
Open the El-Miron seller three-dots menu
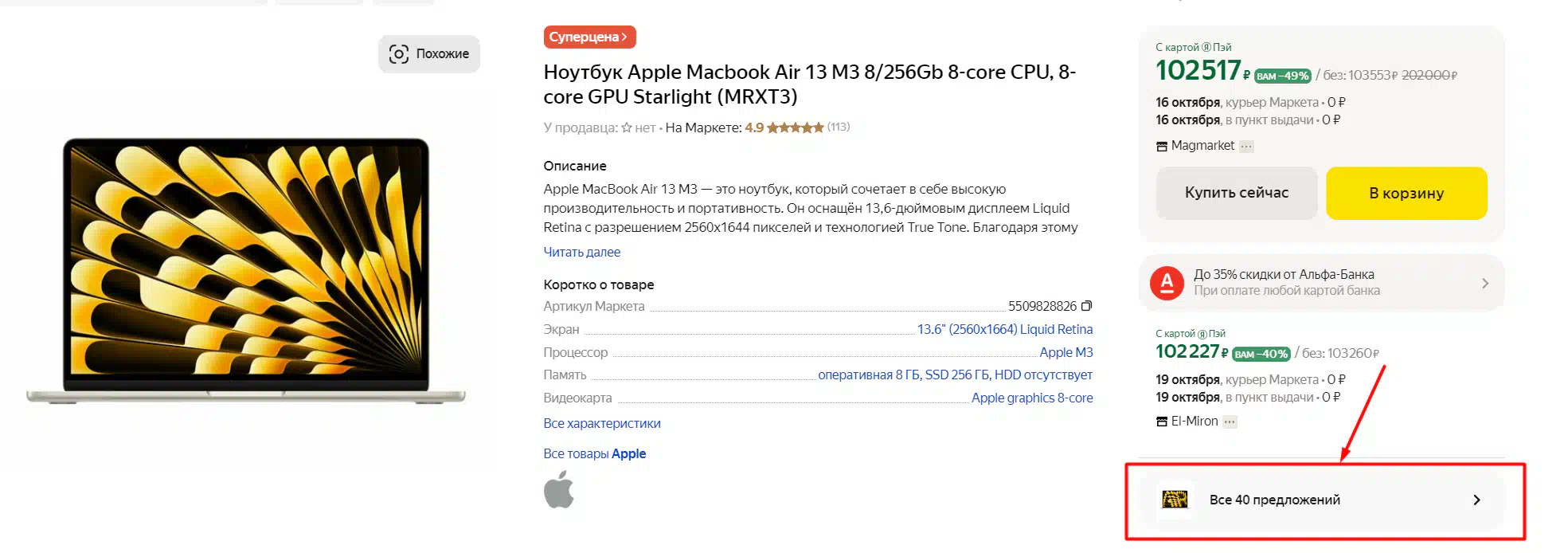pos(1230,422)
